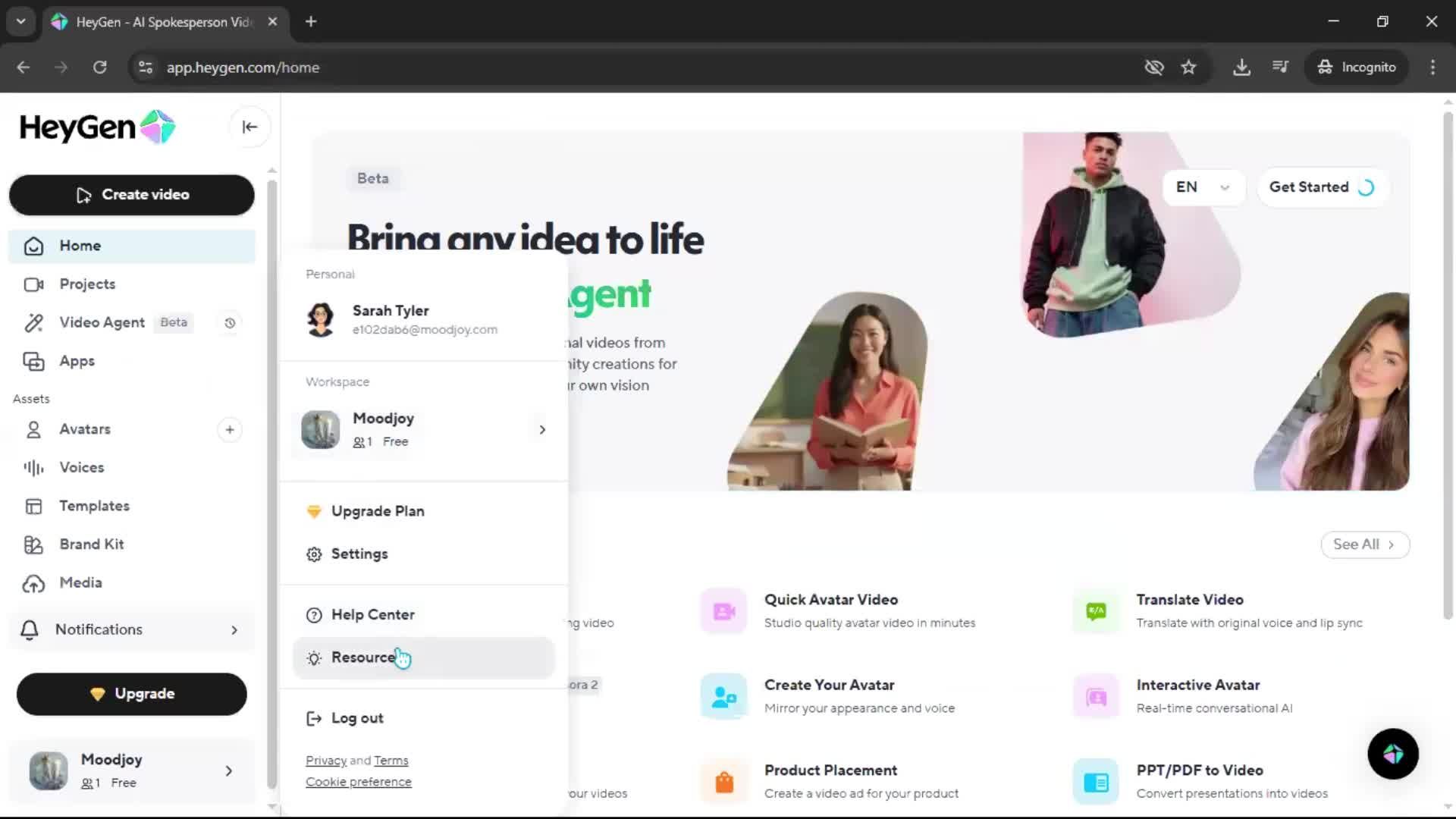1456x819 pixels.
Task: Open Help Center menu entry
Action: [x=372, y=615]
